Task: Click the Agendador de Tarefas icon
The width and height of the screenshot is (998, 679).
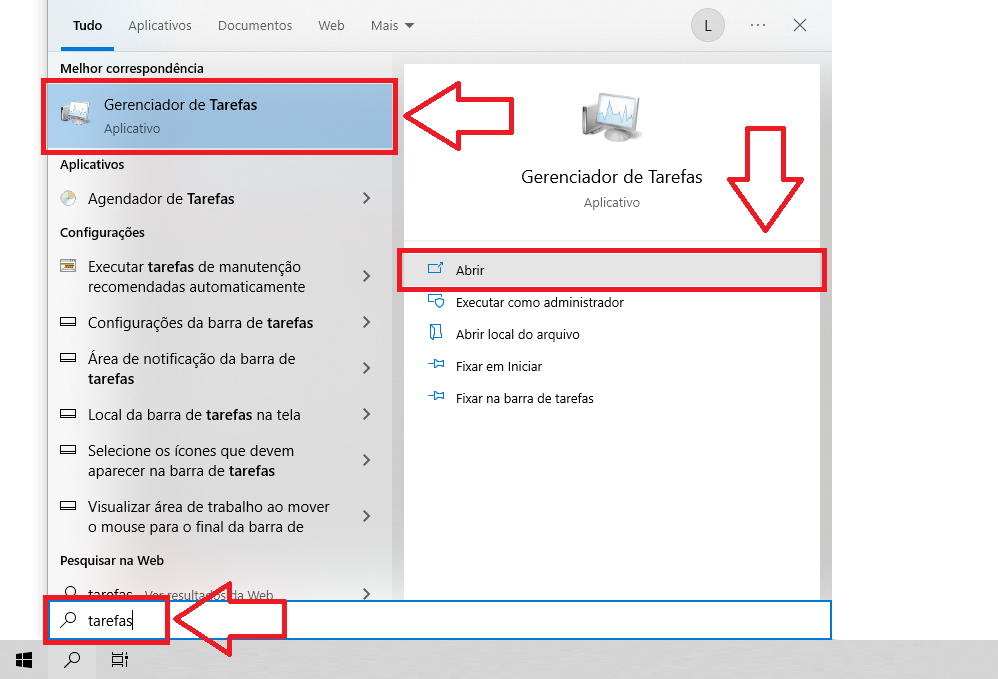Action: pyautogui.click(x=68, y=198)
